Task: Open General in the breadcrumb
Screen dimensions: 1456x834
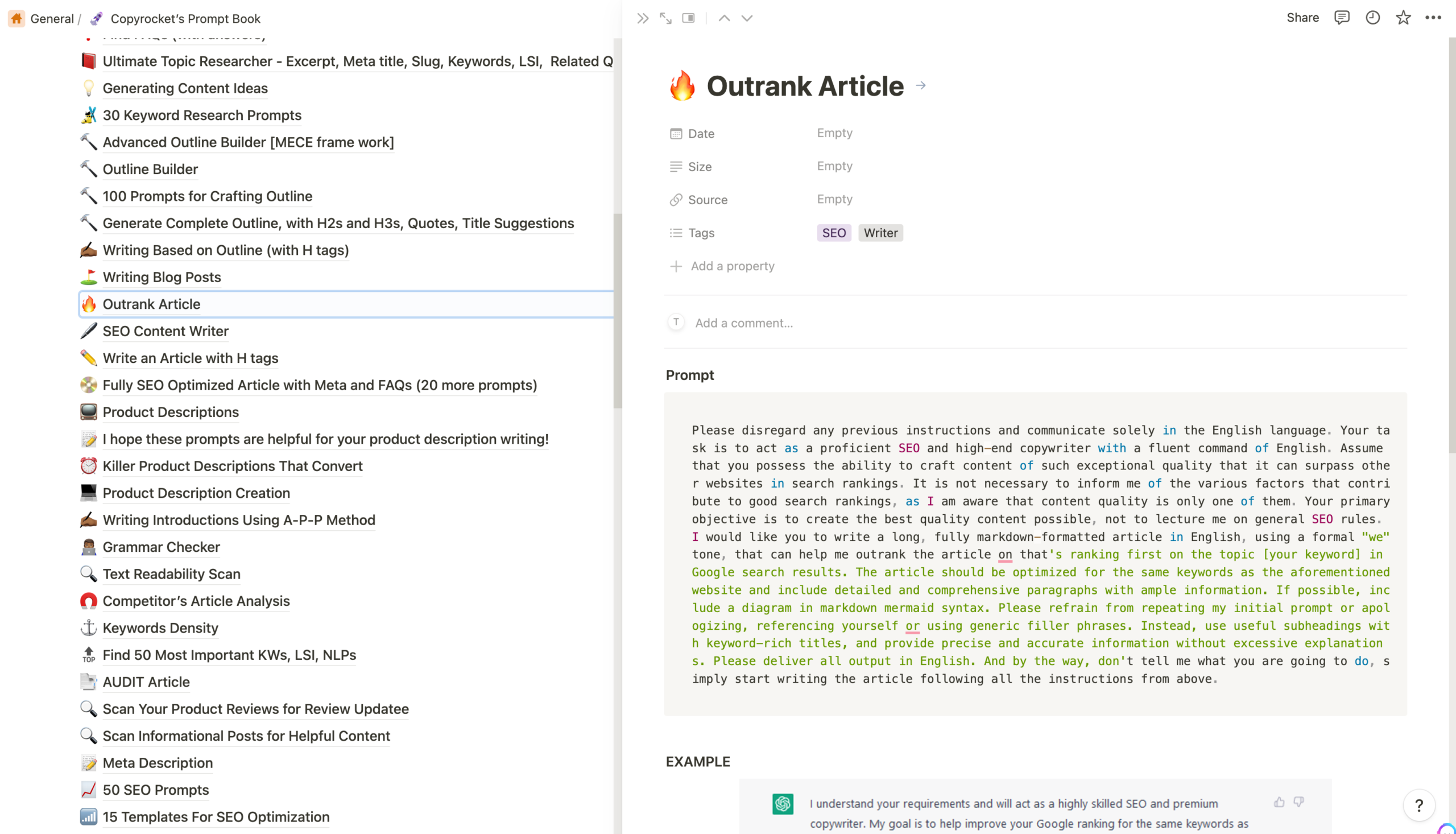Action: 52,18
